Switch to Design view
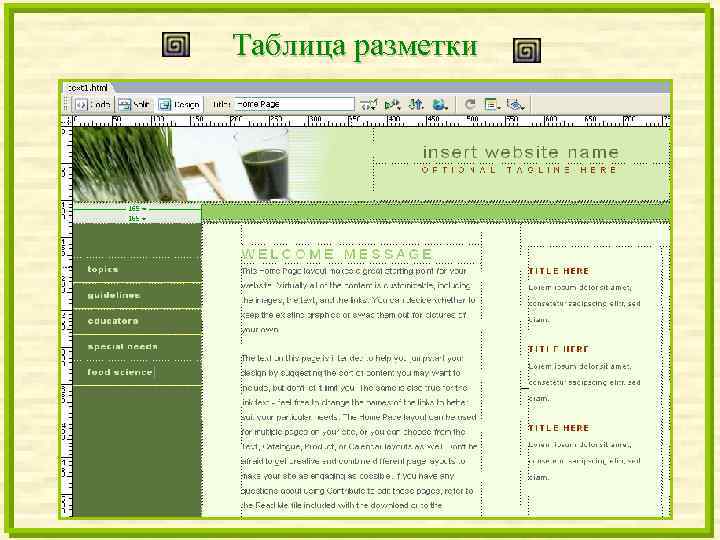This screenshot has height=540, width=720. pyautogui.click(x=179, y=105)
